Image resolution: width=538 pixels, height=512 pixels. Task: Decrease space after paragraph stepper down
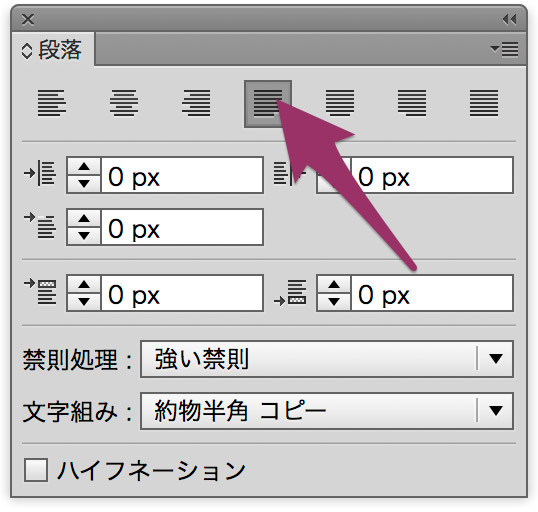point(334,301)
